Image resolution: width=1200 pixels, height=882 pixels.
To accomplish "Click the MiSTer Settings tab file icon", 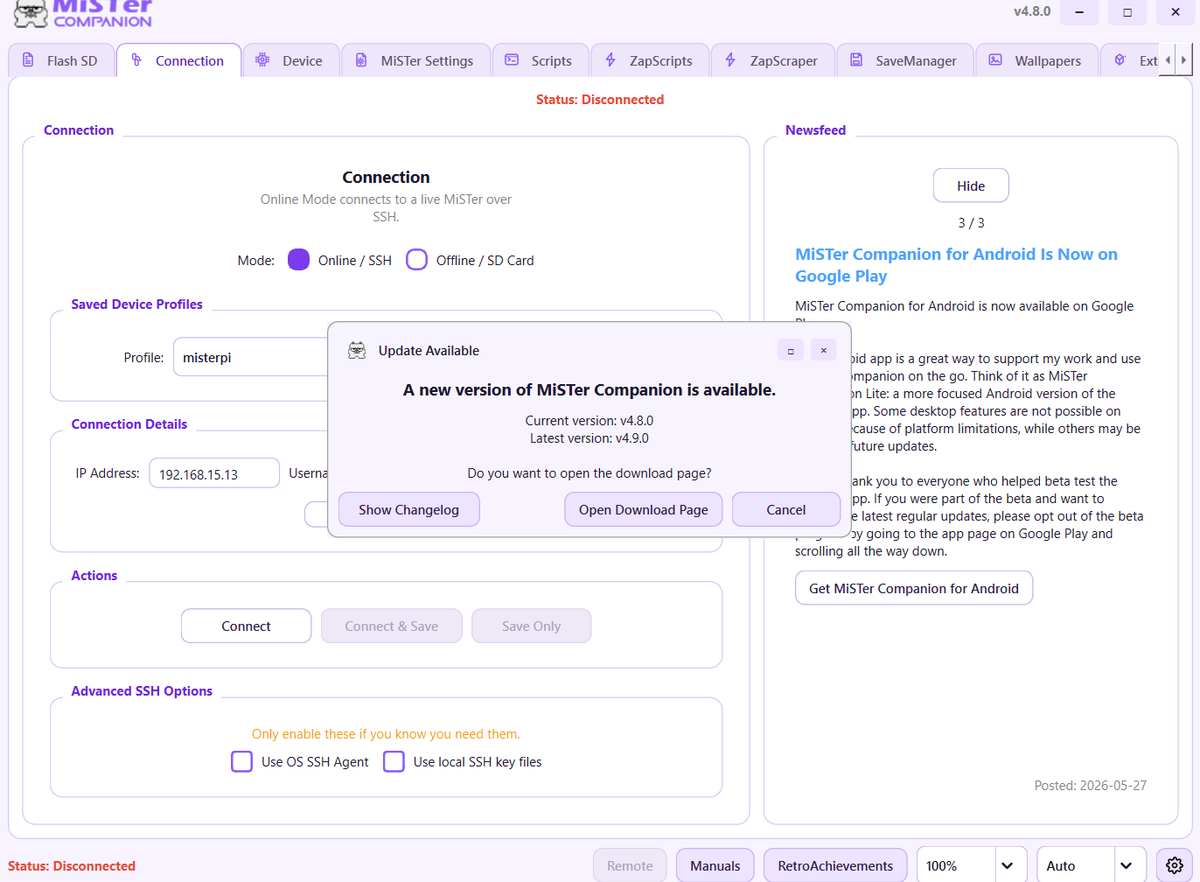I will [x=361, y=60].
